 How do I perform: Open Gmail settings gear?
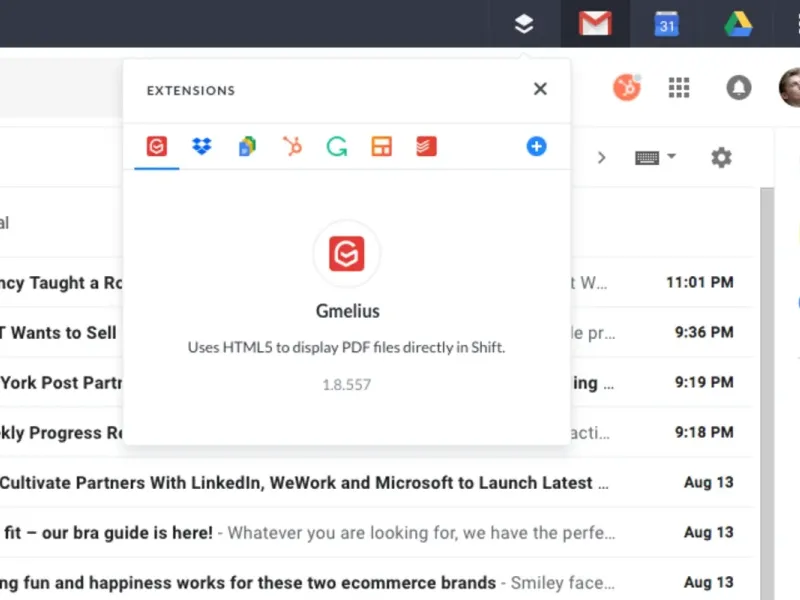tap(721, 157)
